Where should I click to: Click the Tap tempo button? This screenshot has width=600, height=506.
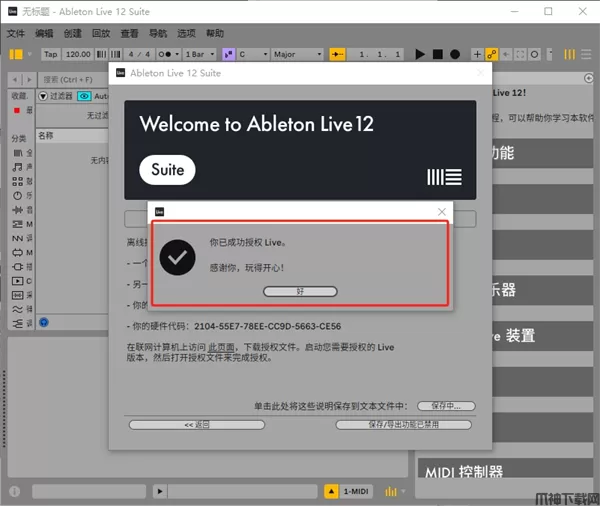[x=50, y=54]
